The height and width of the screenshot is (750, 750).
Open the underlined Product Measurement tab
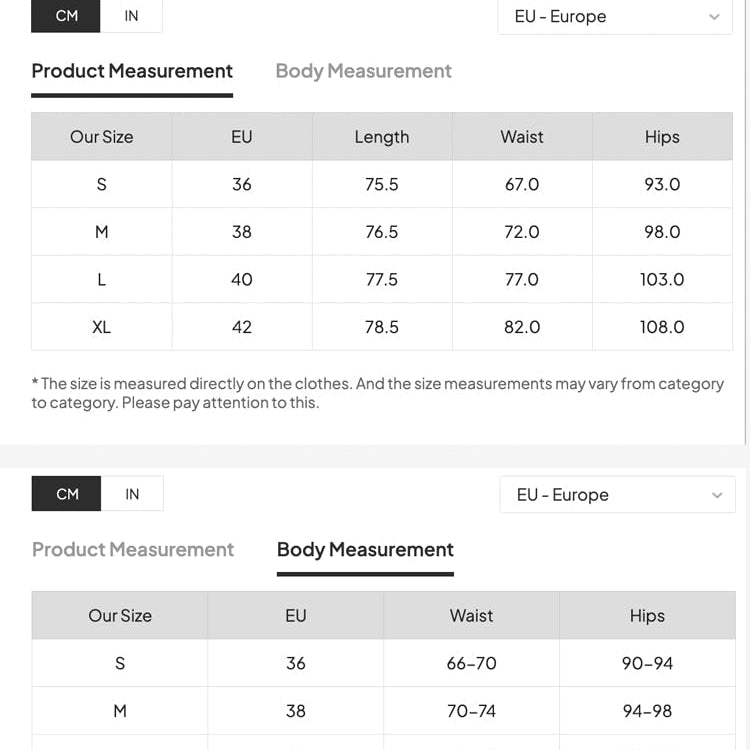pyautogui.click(x=132, y=71)
